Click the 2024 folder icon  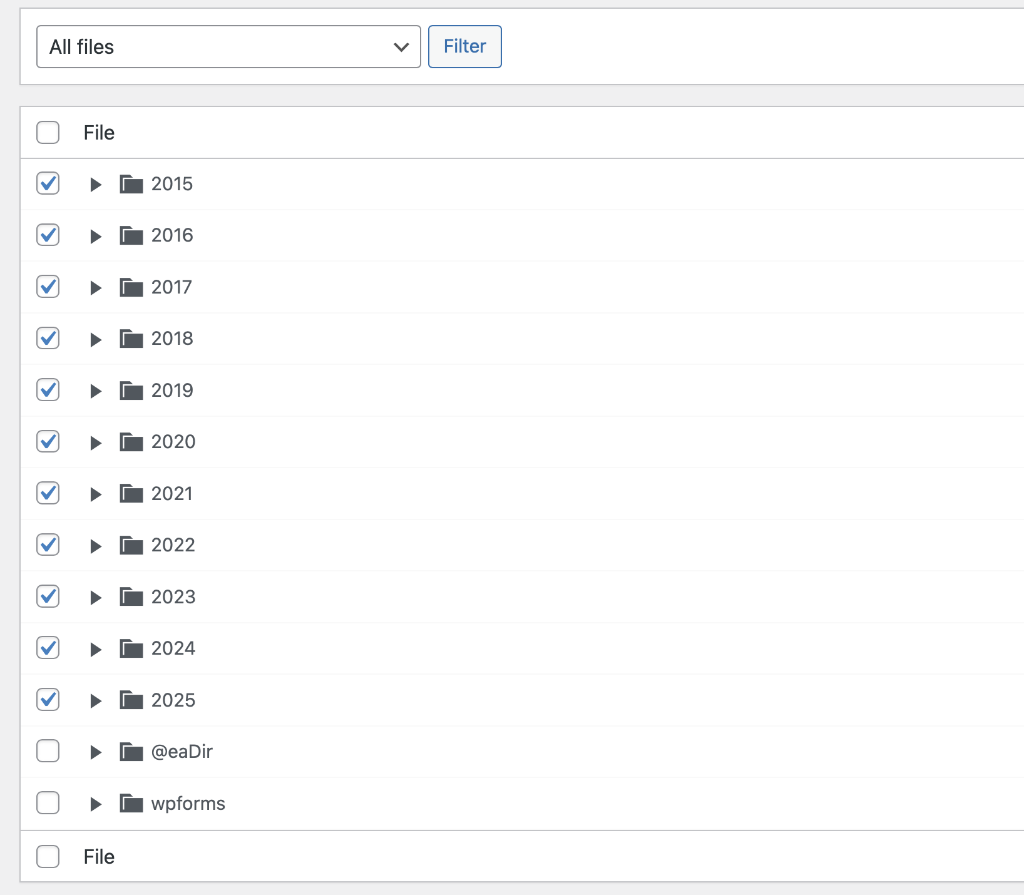click(x=131, y=649)
